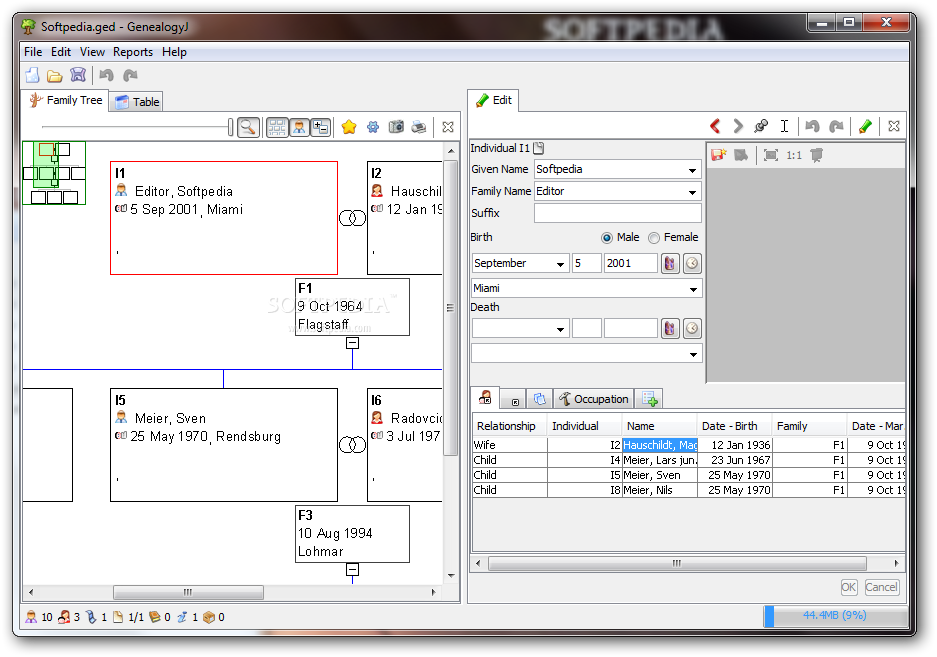937x657 pixels.
Task: Open the birth month September dropdown
Action: pyautogui.click(x=560, y=264)
